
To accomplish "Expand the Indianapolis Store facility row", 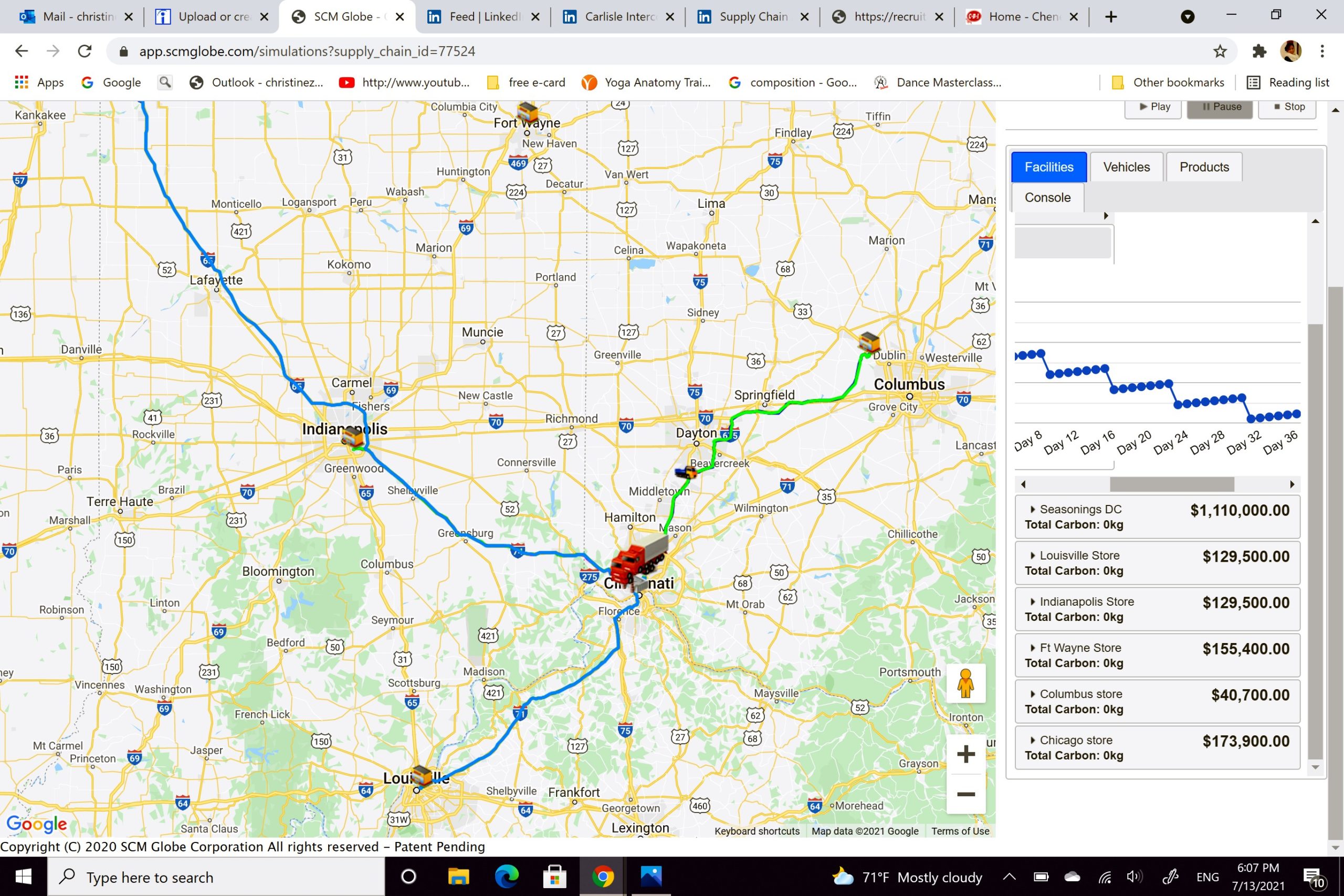I will (1157, 610).
